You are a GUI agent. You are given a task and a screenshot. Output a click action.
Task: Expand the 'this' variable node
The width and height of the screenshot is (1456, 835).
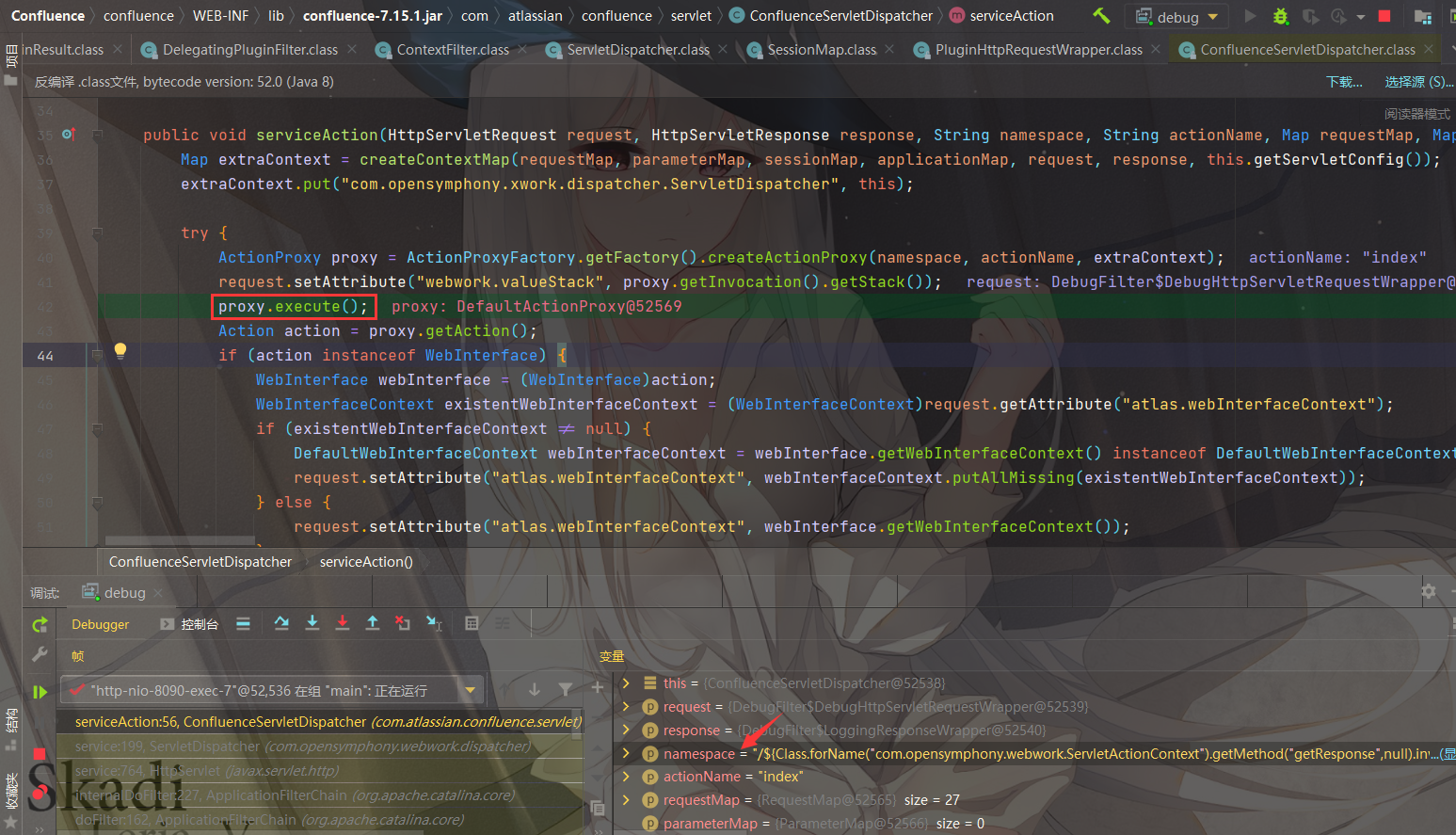click(627, 682)
